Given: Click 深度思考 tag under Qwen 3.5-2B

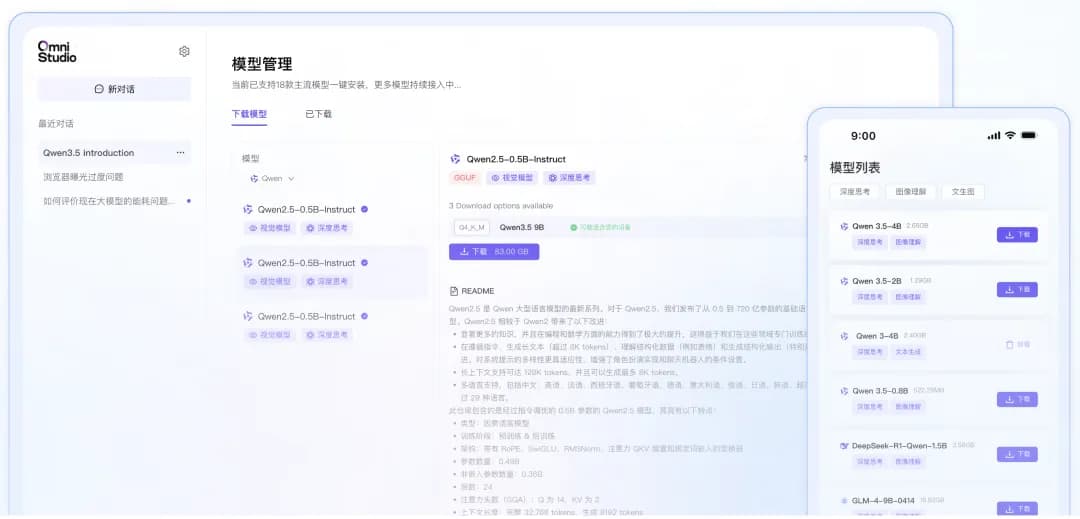Looking at the screenshot, I should point(869,297).
